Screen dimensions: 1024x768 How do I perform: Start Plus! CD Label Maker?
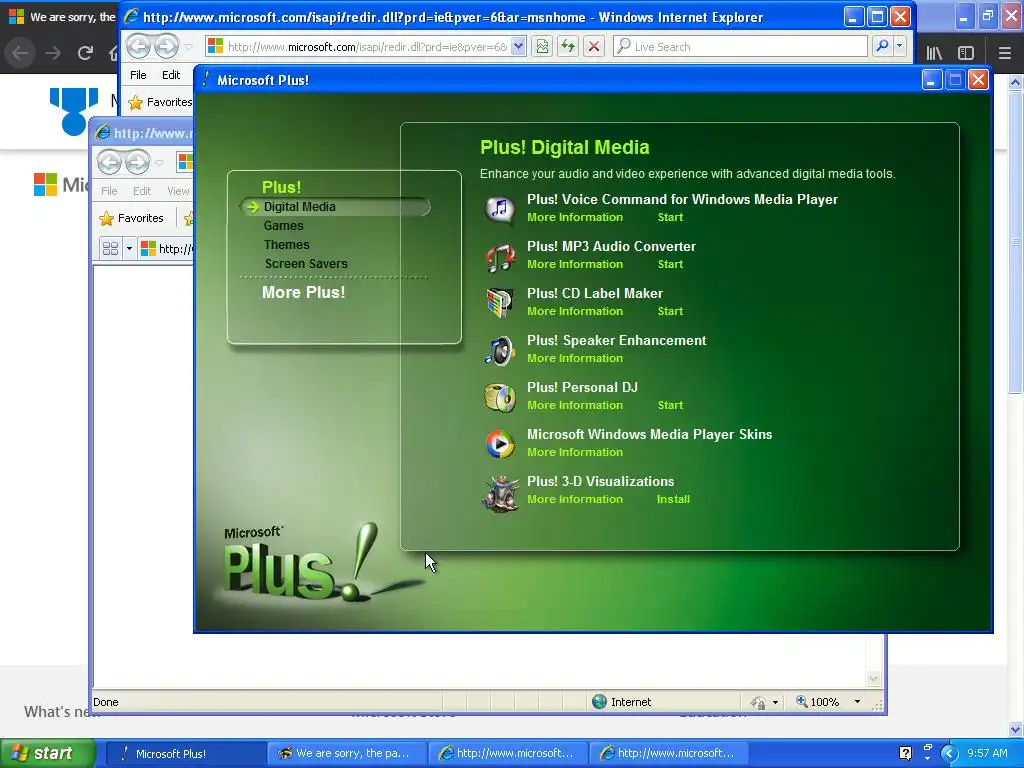(x=670, y=311)
